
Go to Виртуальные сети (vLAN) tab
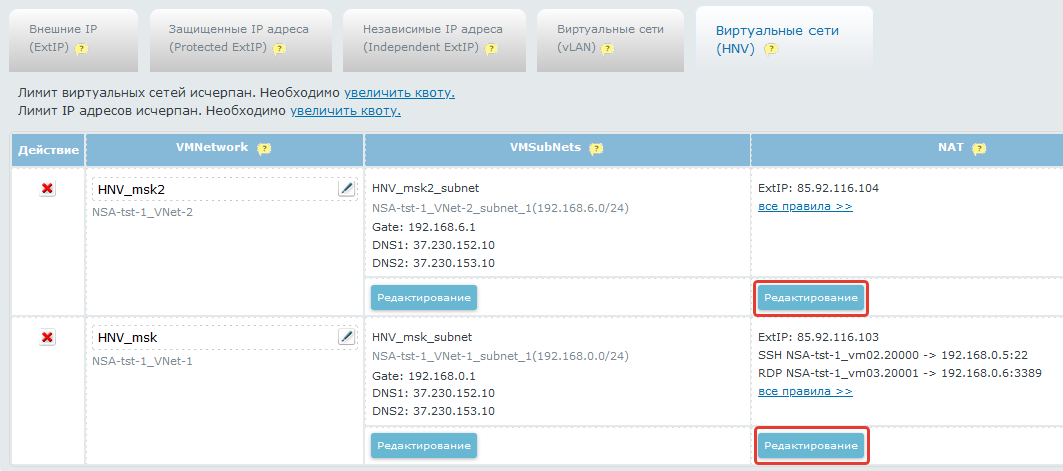(610, 38)
